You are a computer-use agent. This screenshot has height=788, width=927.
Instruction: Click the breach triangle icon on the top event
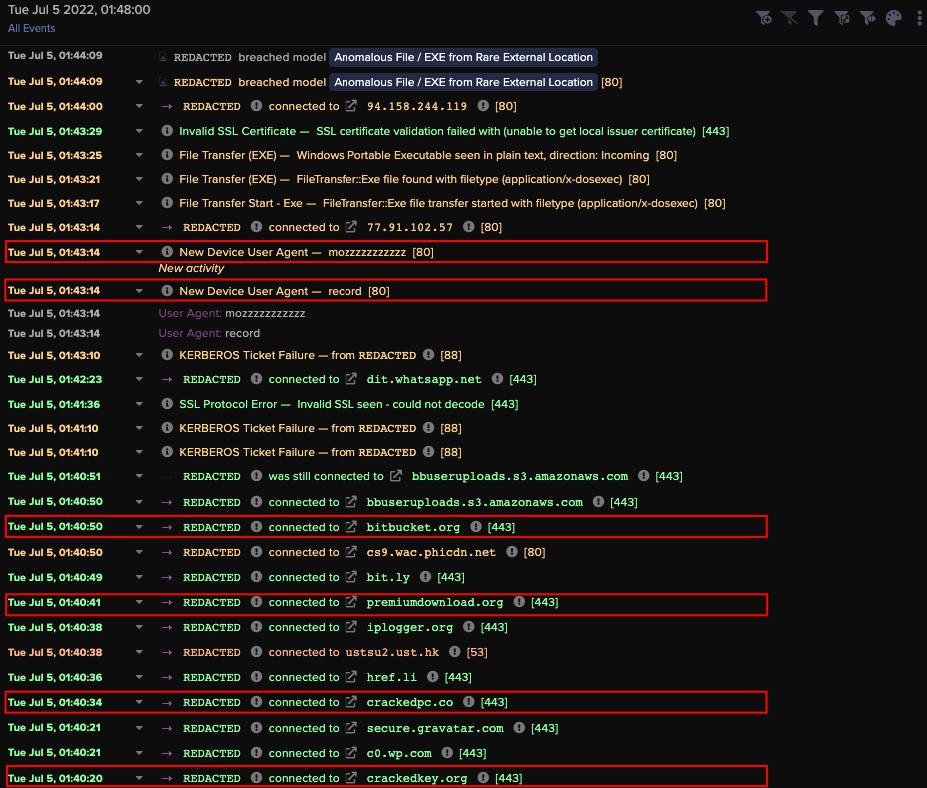point(165,57)
